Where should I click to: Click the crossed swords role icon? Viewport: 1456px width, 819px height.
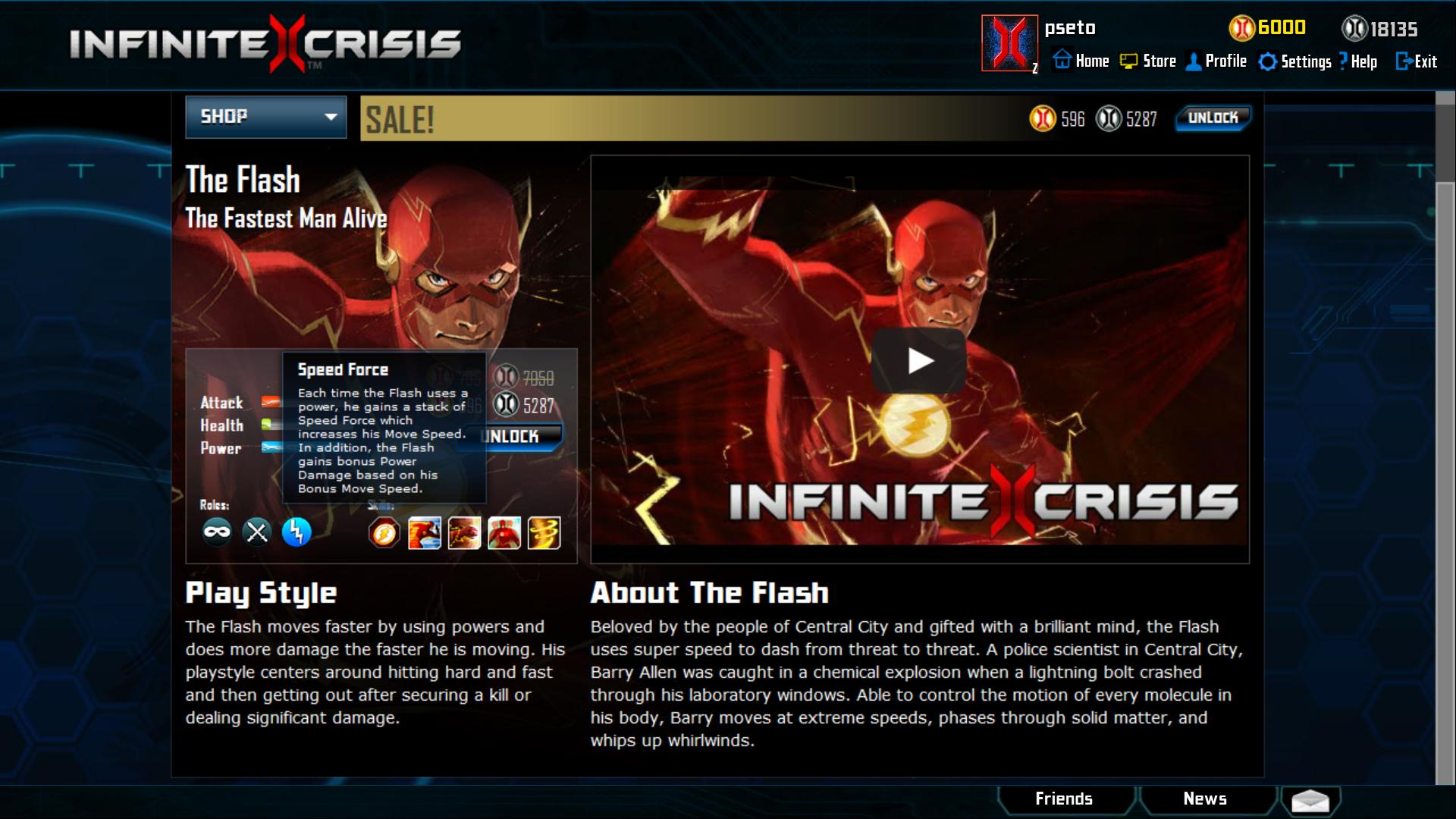tap(256, 532)
